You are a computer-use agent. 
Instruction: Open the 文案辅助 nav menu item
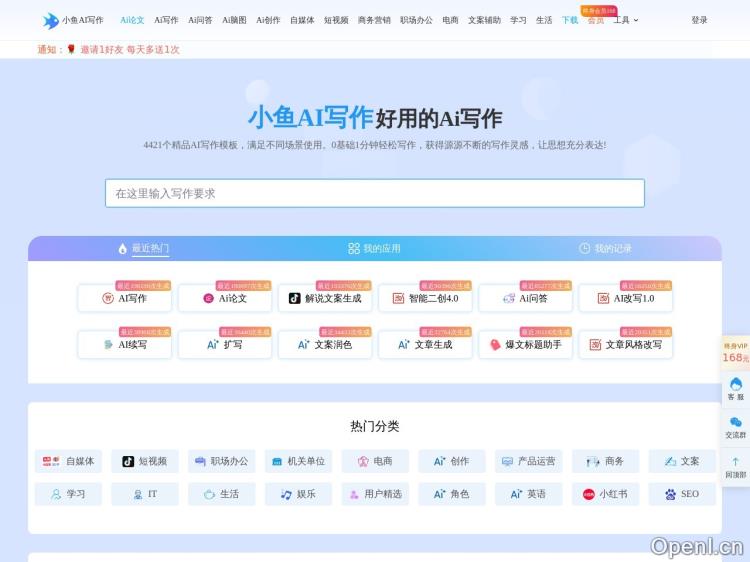[x=484, y=20]
